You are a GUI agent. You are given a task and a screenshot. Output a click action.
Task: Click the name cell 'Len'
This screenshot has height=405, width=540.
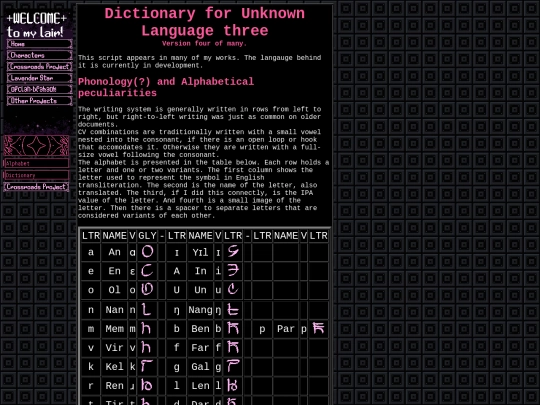click(x=200, y=386)
